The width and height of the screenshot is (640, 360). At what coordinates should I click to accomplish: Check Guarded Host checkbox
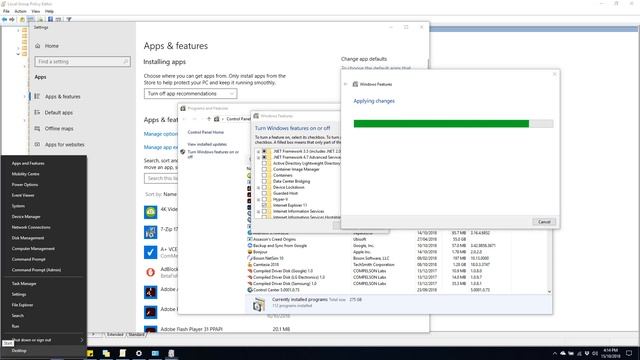click(264, 193)
